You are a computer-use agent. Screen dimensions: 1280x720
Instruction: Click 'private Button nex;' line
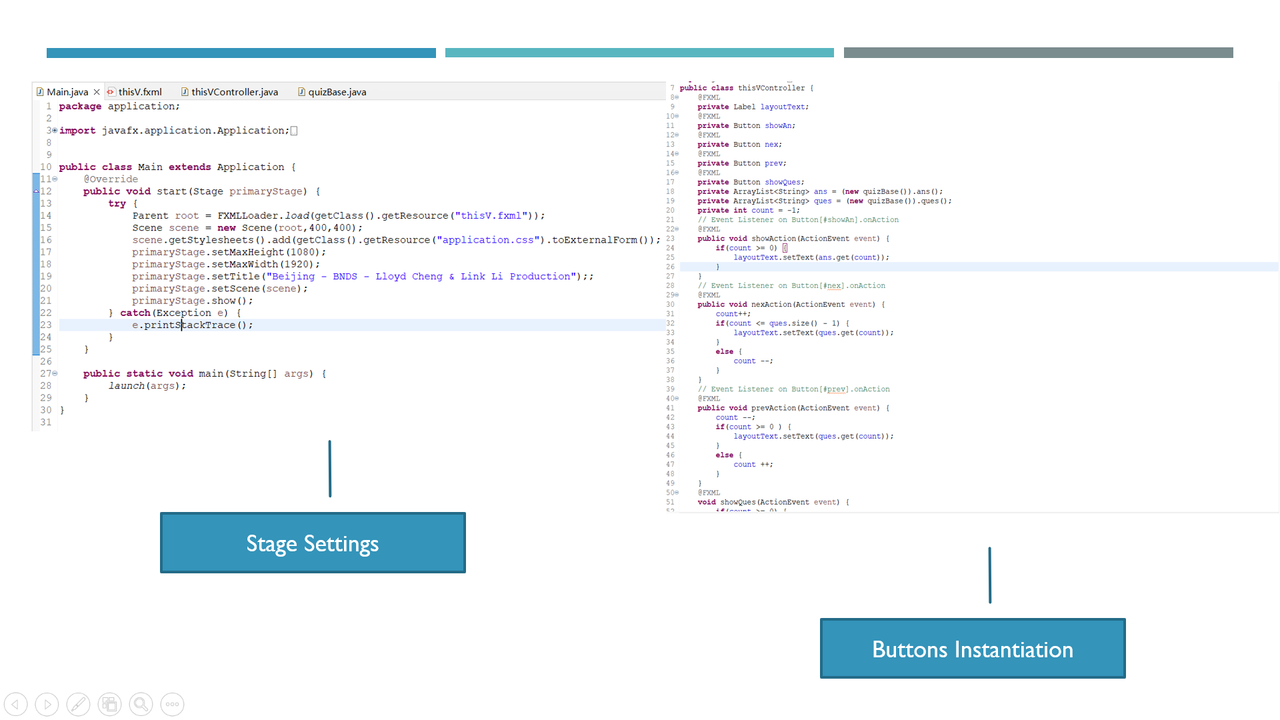click(740, 144)
